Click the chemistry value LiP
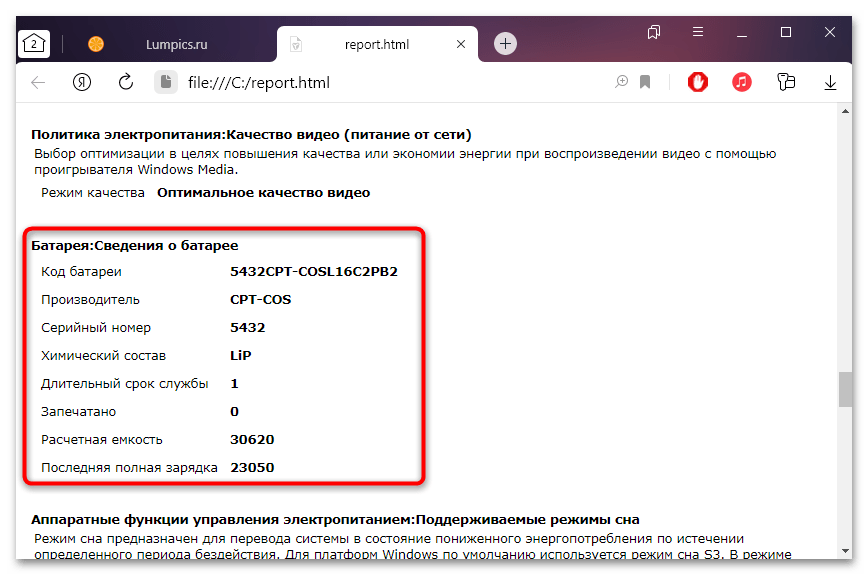Screen dimensions: 868x575 pos(240,355)
